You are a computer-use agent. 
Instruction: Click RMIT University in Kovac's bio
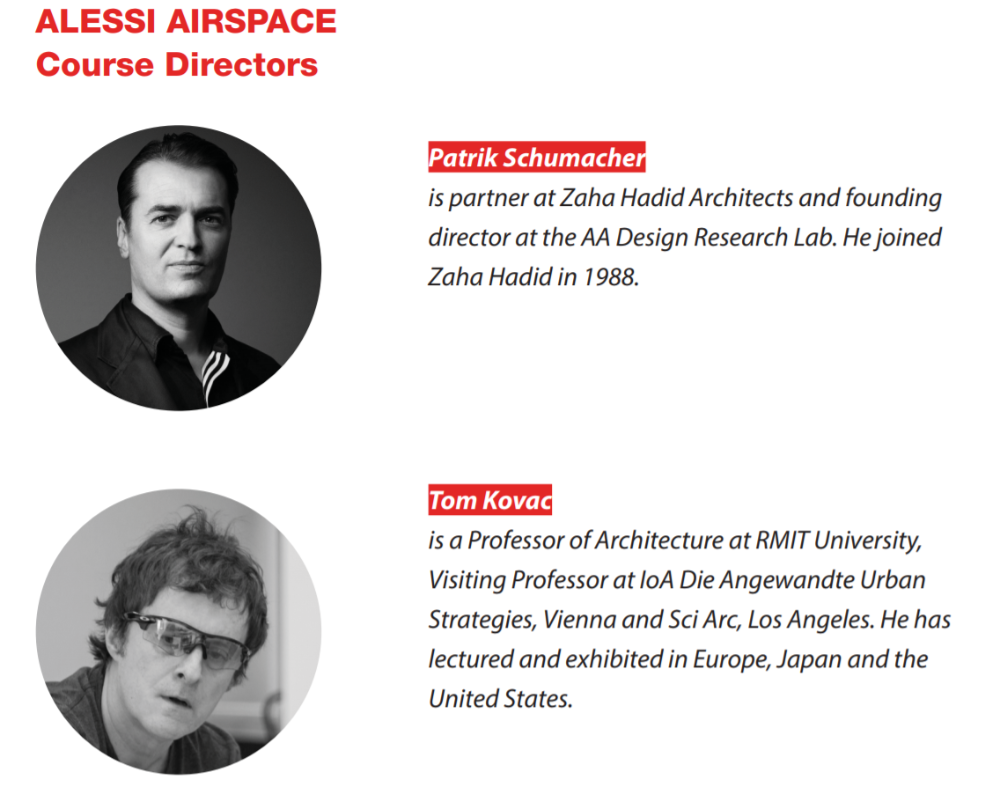pyautogui.click(x=838, y=540)
